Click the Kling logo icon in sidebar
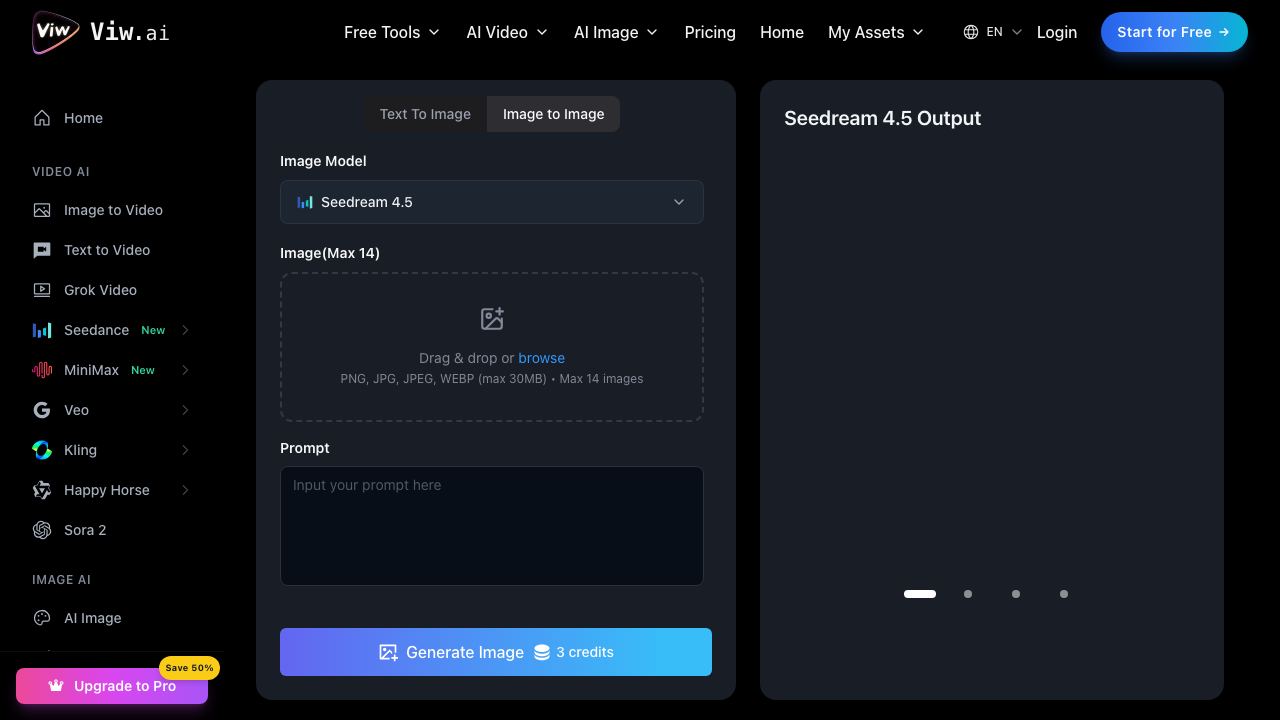Image resolution: width=1280 pixels, height=720 pixels. coord(42,450)
